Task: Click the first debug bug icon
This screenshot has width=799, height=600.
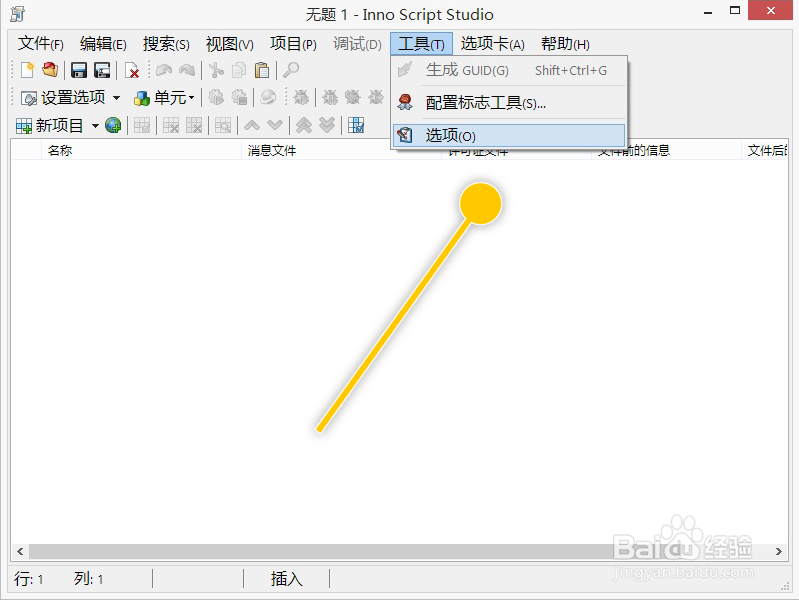Action: [x=301, y=97]
